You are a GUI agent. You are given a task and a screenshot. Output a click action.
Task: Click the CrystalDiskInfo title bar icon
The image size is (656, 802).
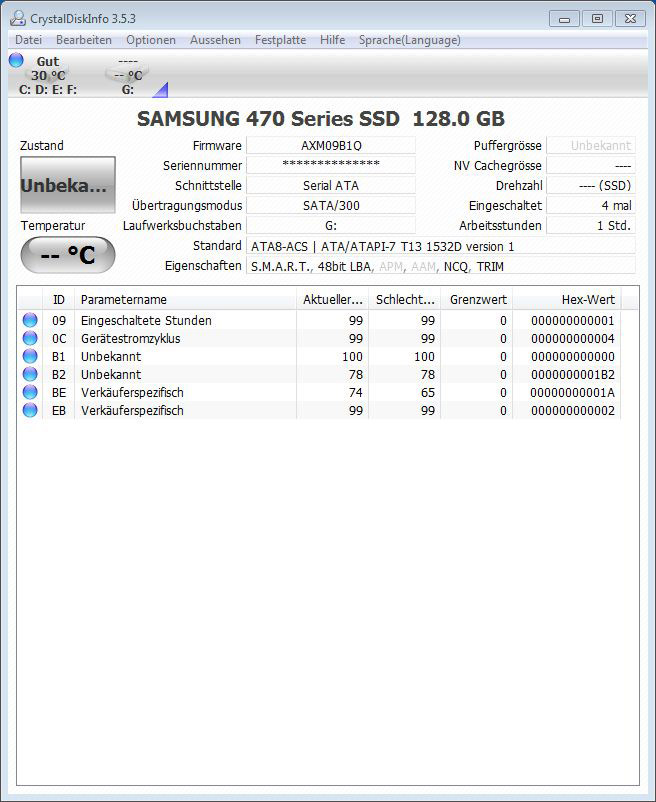pyautogui.click(x=18, y=18)
